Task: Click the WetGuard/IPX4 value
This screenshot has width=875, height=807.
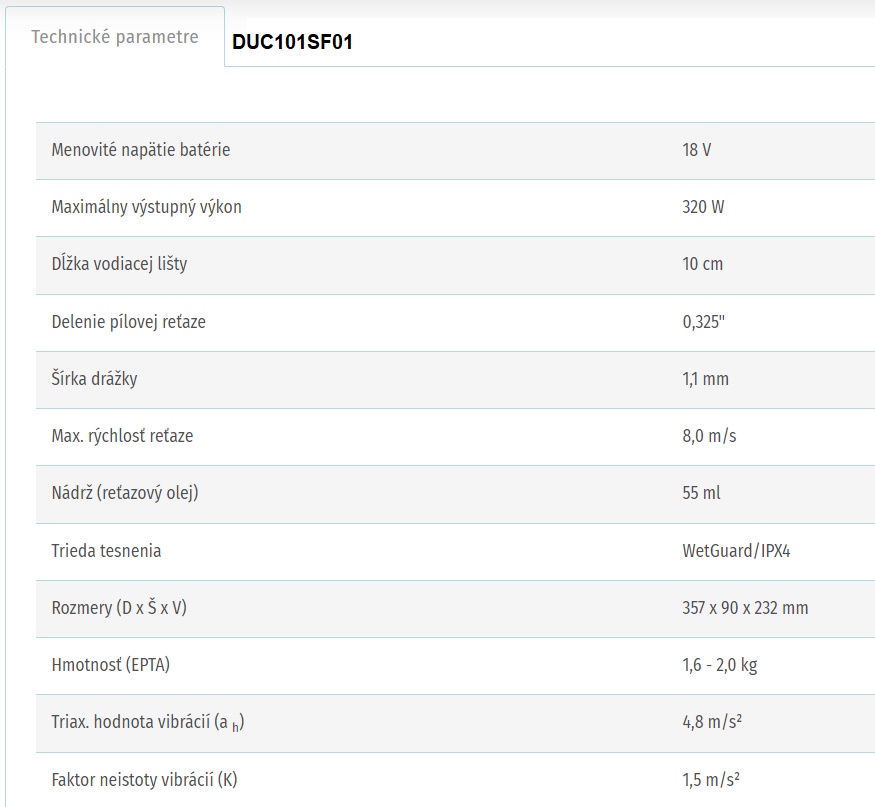Action: (736, 551)
